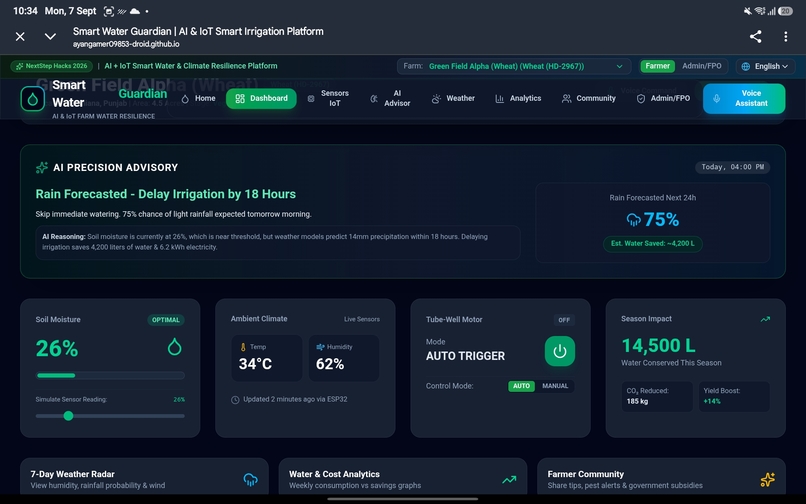Click the 62% humidity reading
The image size is (806, 504).
[329, 364]
